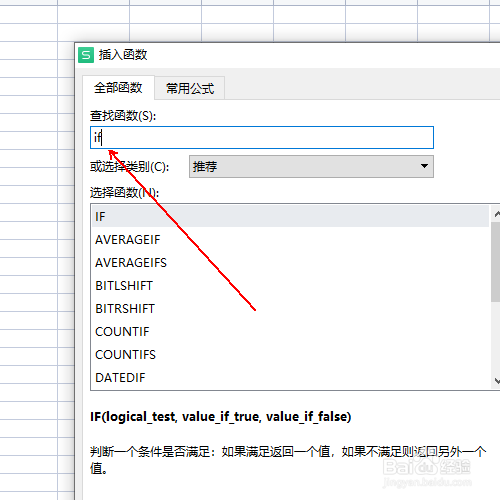Switch to the 全部函数 tab
500x500 pixels.
(x=118, y=88)
